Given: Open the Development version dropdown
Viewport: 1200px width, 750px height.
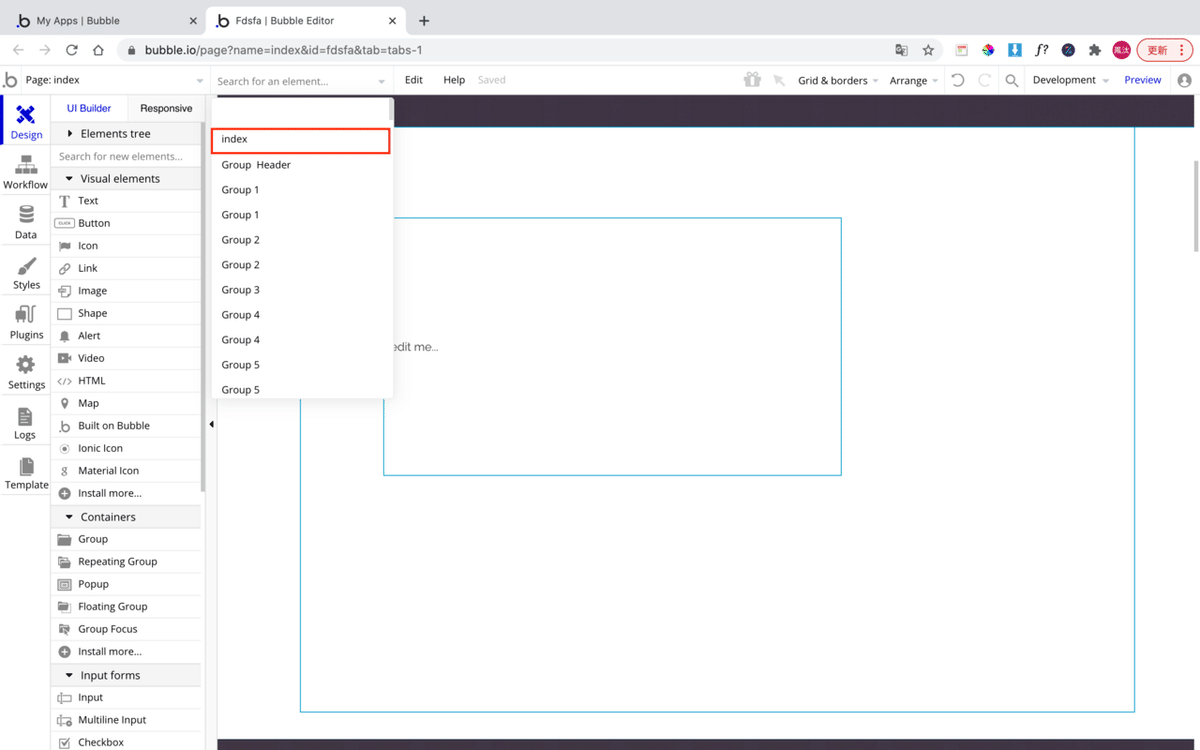Looking at the screenshot, I should click(1071, 80).
